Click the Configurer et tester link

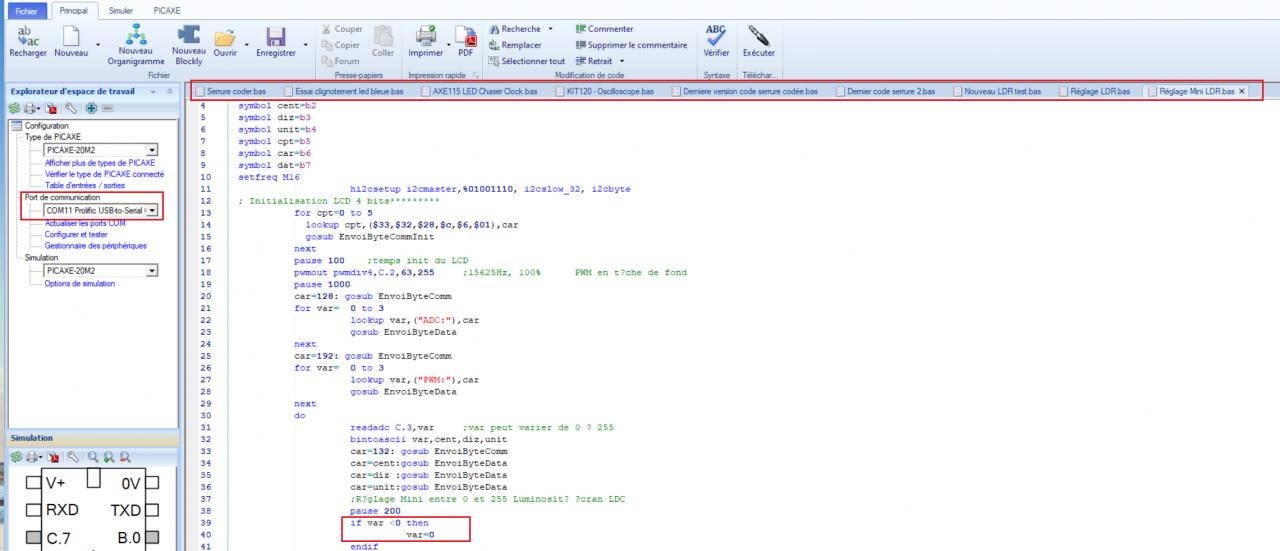pyautogui.click(x=76, y=234)
